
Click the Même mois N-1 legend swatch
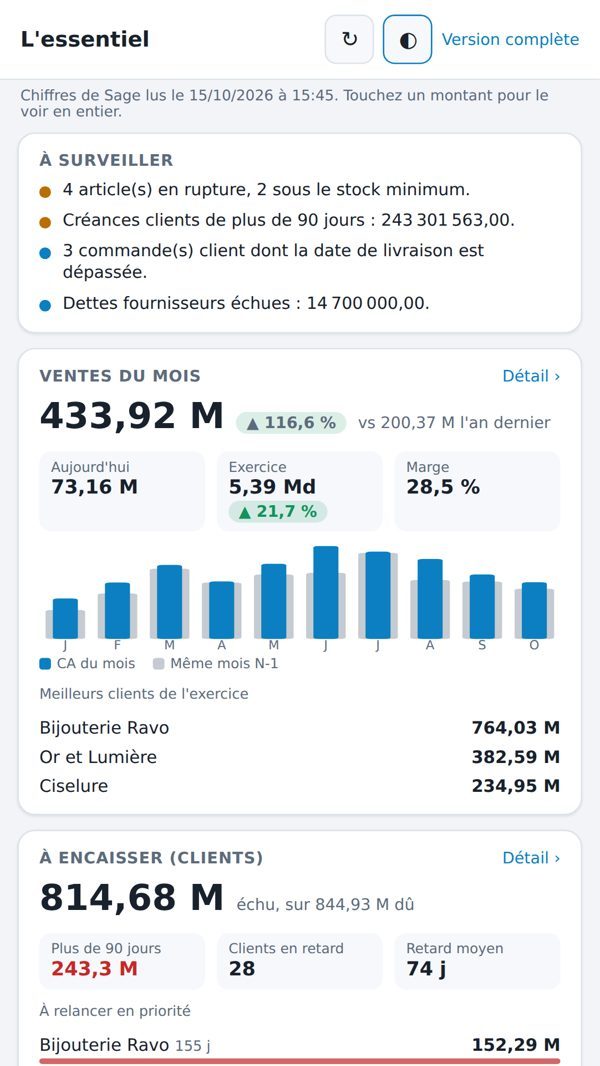coord(159,664)
